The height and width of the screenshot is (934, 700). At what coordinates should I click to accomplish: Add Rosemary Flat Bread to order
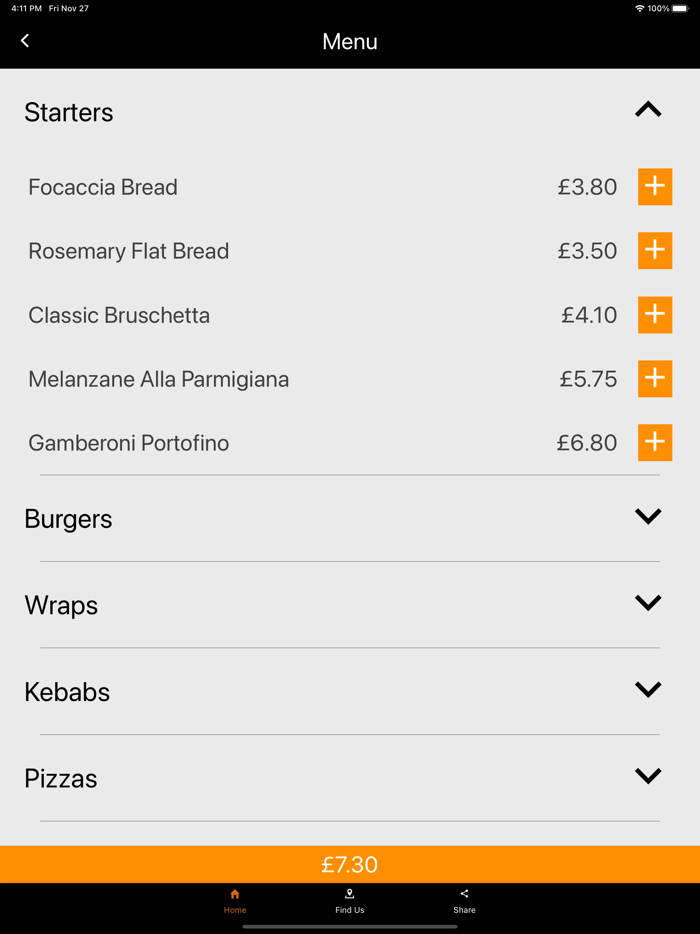click(x=655, y=251)
